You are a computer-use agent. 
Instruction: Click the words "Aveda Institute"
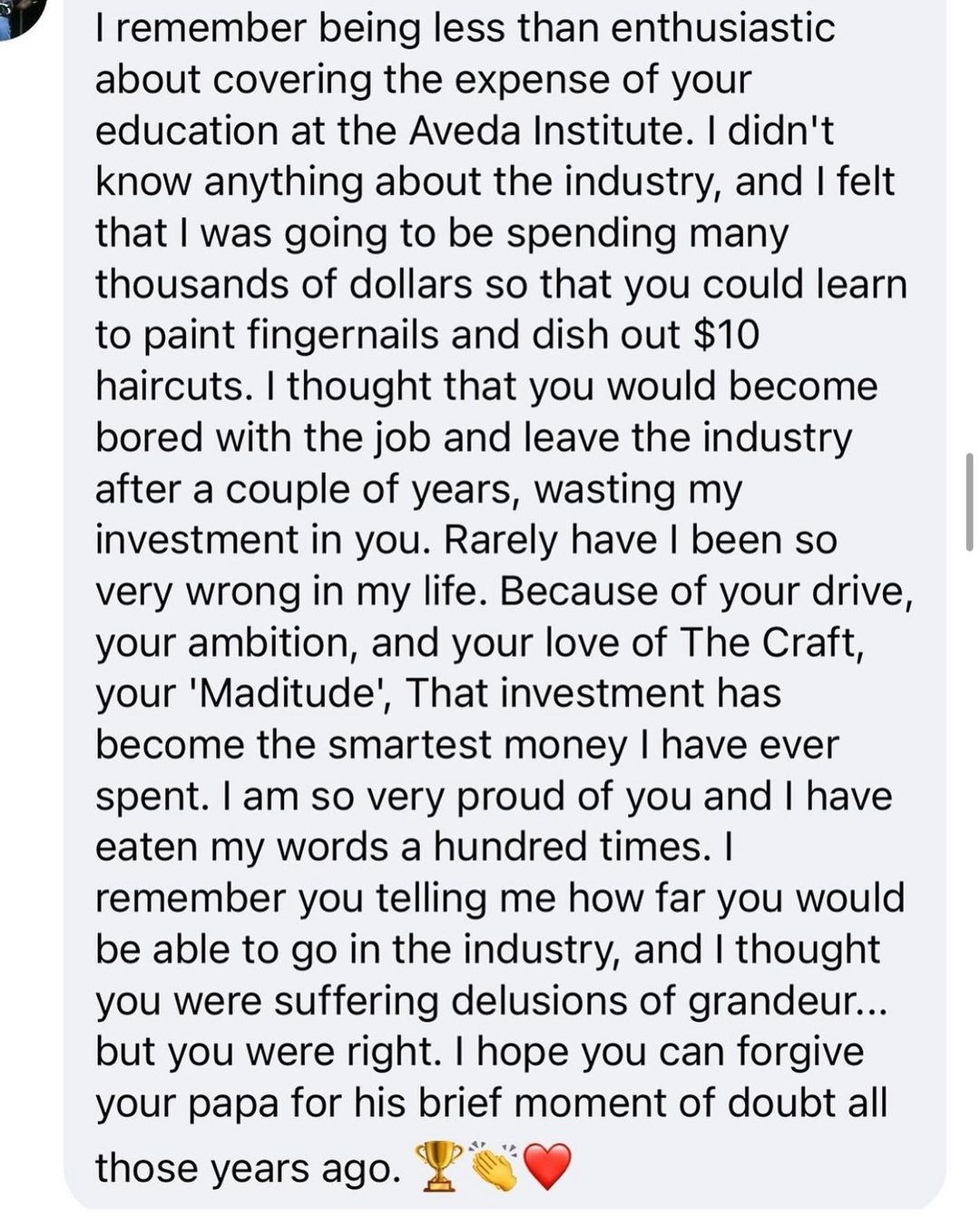point(544,131)
